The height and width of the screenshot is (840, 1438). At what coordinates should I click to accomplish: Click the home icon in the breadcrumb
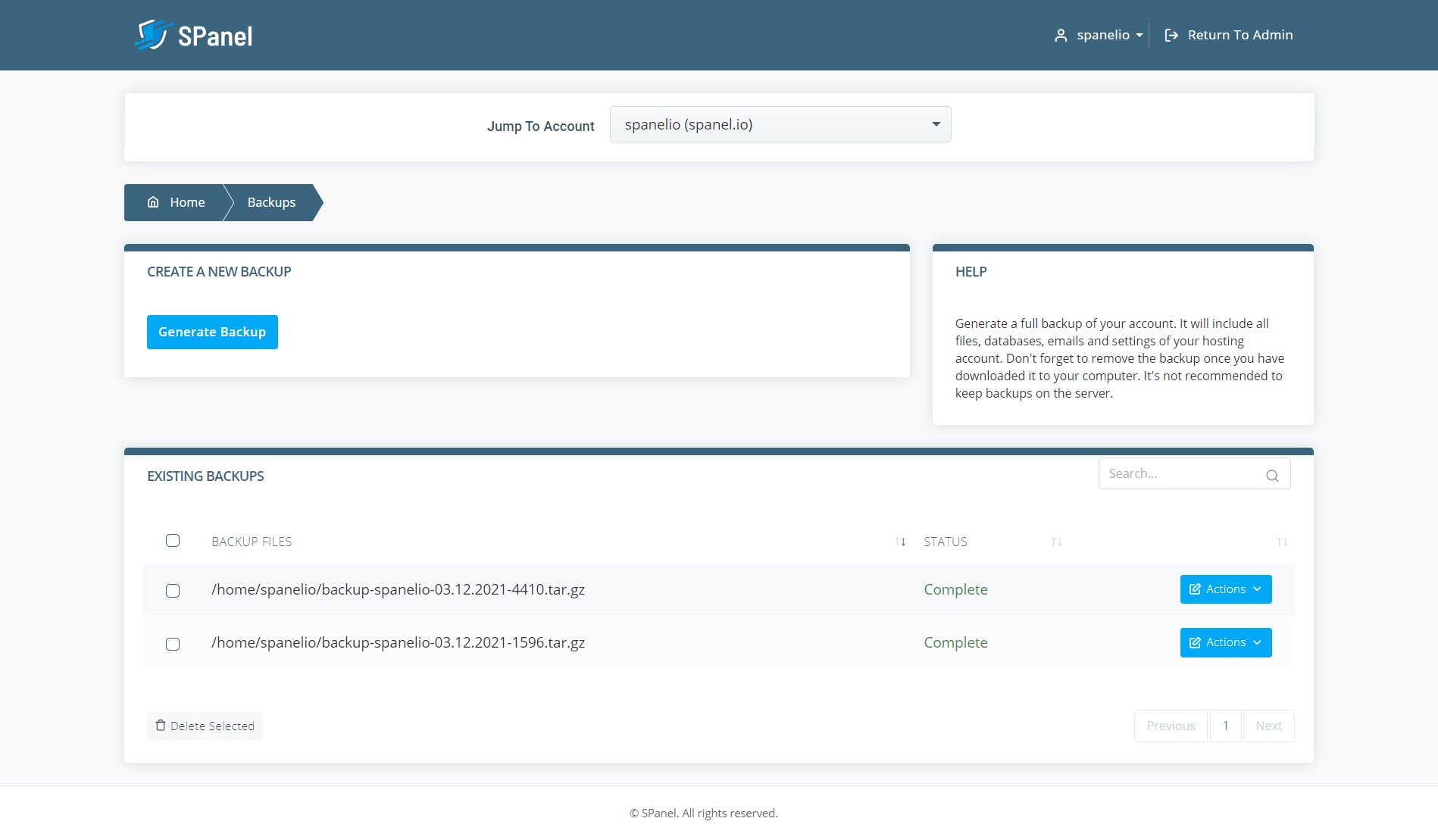[153, 202]
